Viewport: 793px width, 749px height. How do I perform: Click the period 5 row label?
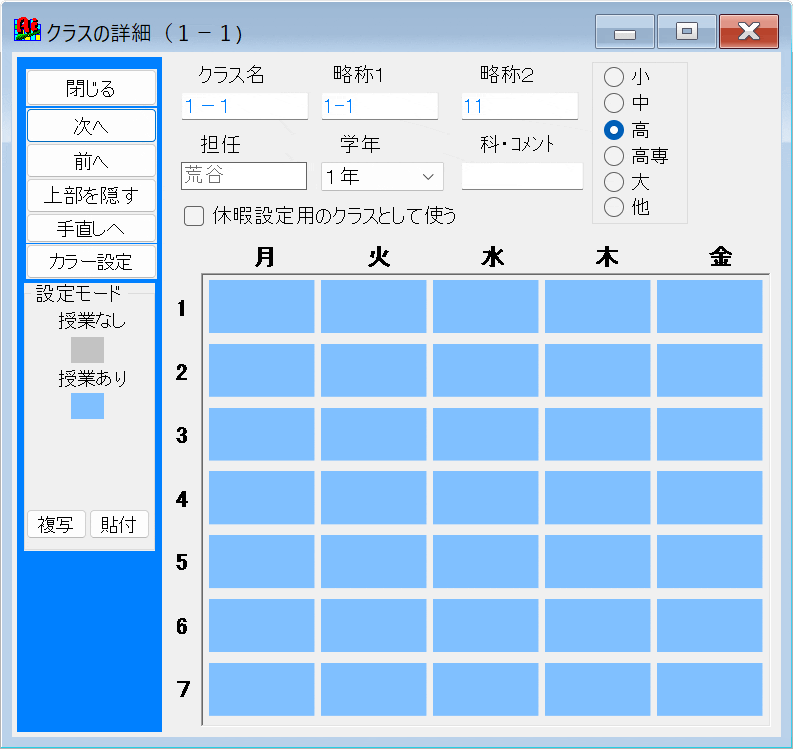[x=182, y=562]
